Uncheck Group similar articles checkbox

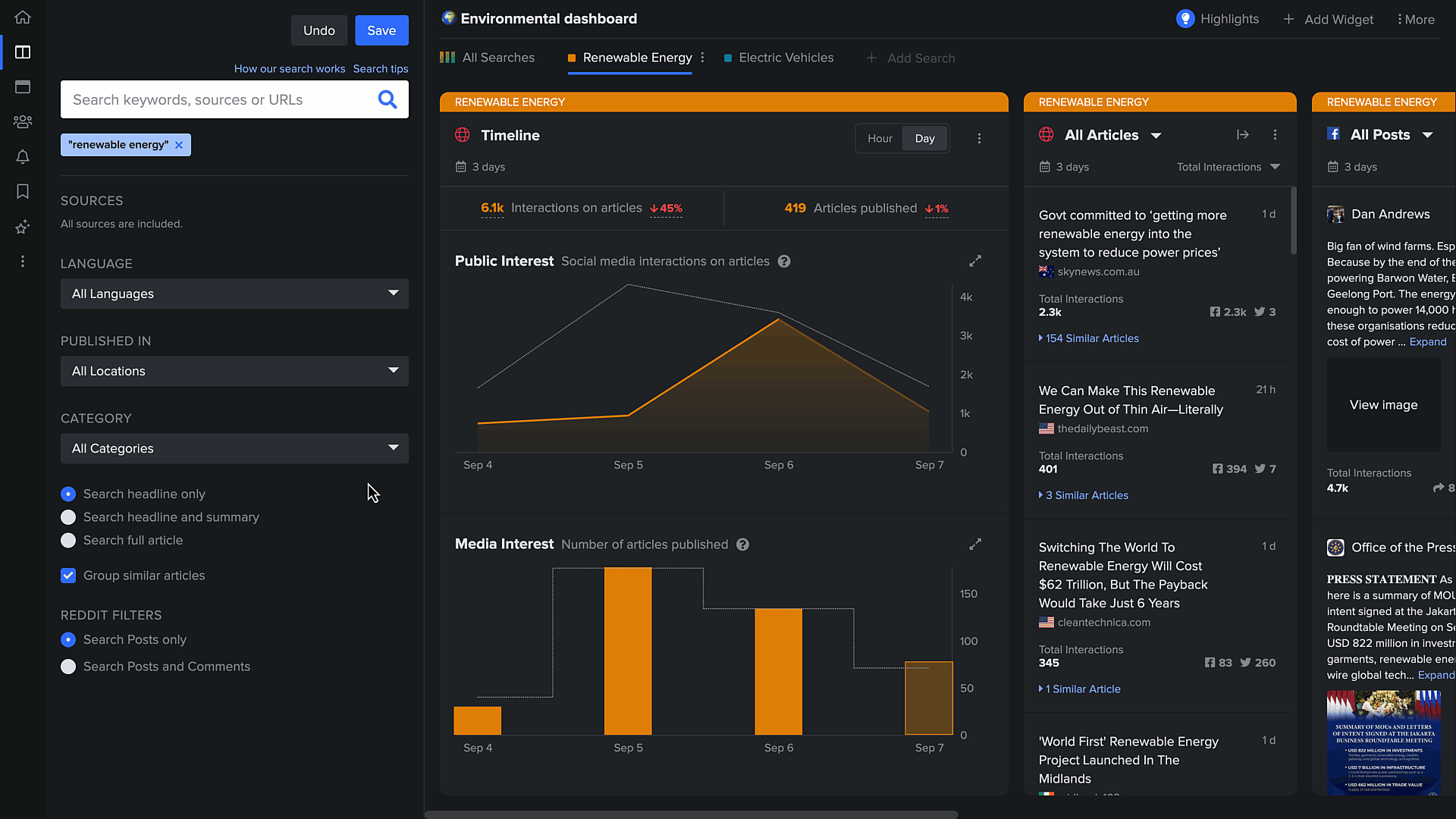[68, 576]
